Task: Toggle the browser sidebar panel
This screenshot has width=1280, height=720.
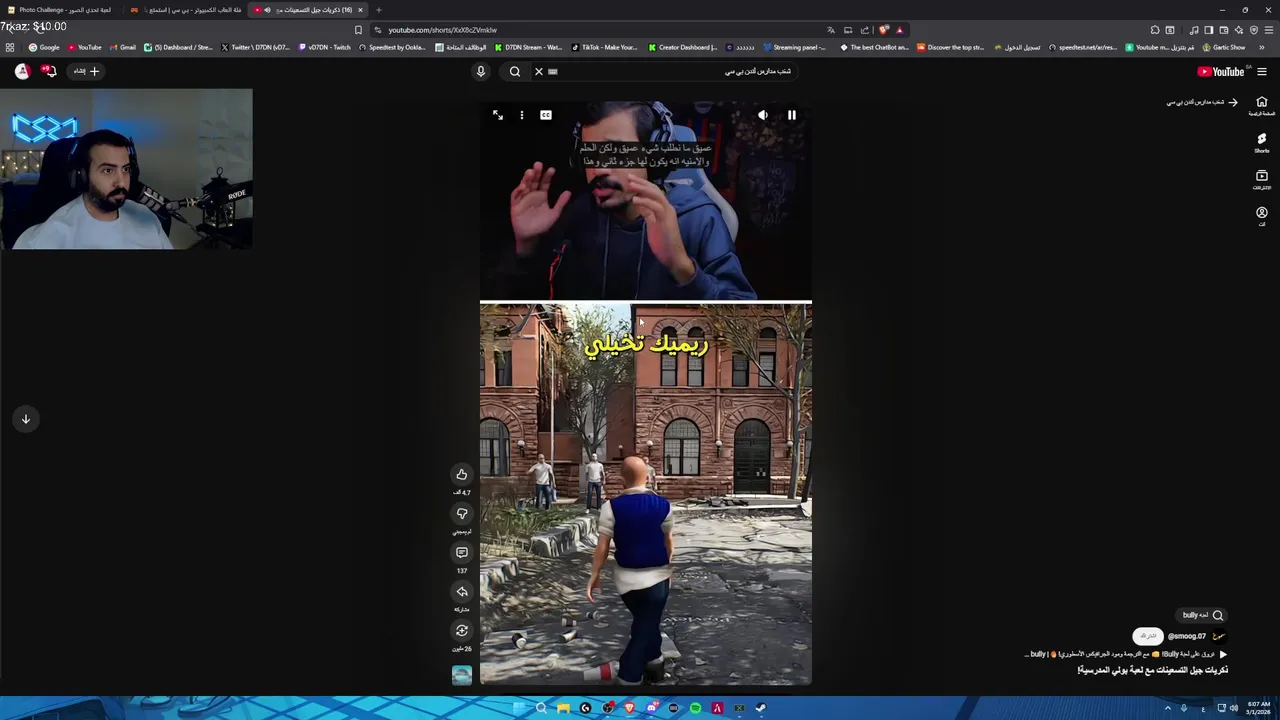Action: pyautogui.click(x=1209, y=30)
